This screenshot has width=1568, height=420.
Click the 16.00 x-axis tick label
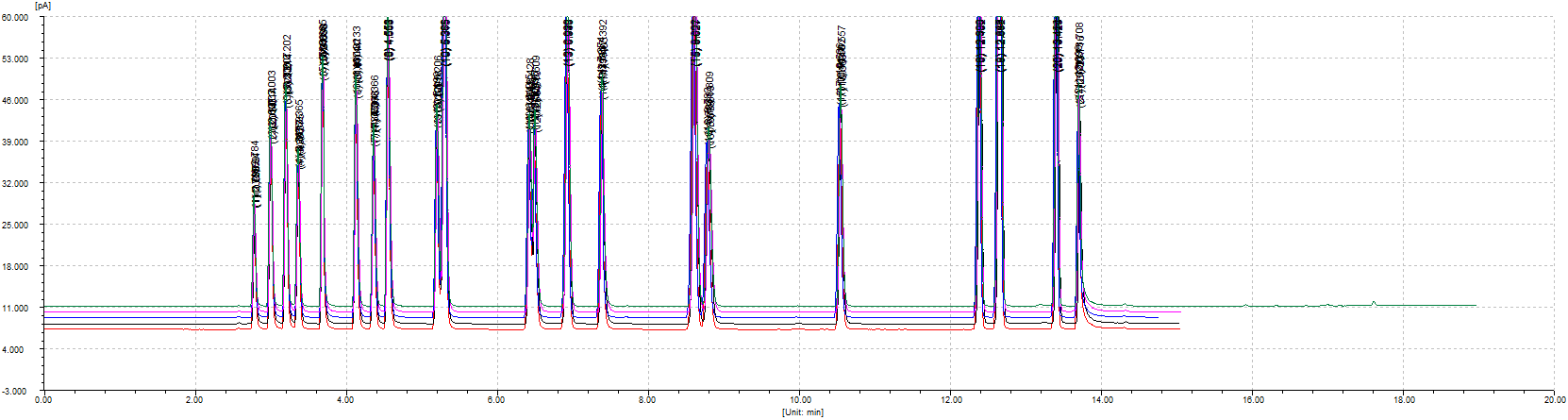(x=1252, y=400)
